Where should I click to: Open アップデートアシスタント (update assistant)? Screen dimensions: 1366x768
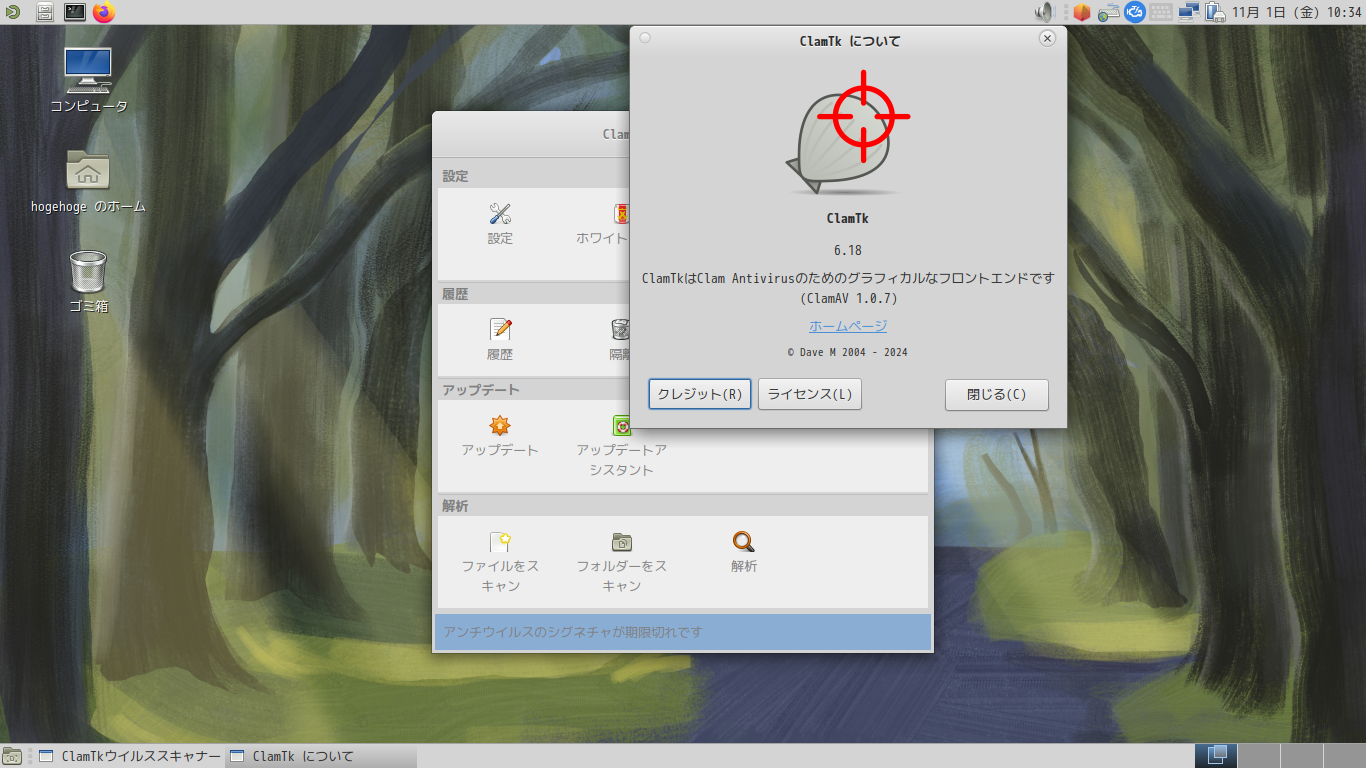coord(621,446)
